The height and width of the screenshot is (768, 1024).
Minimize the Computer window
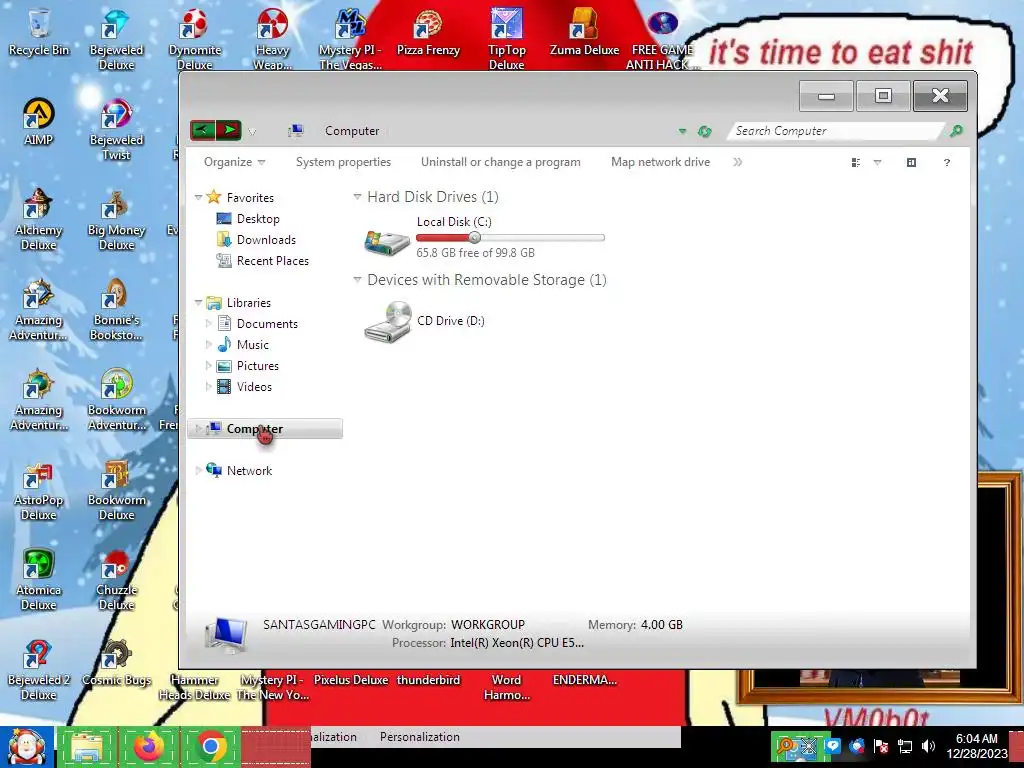[826, 96]
